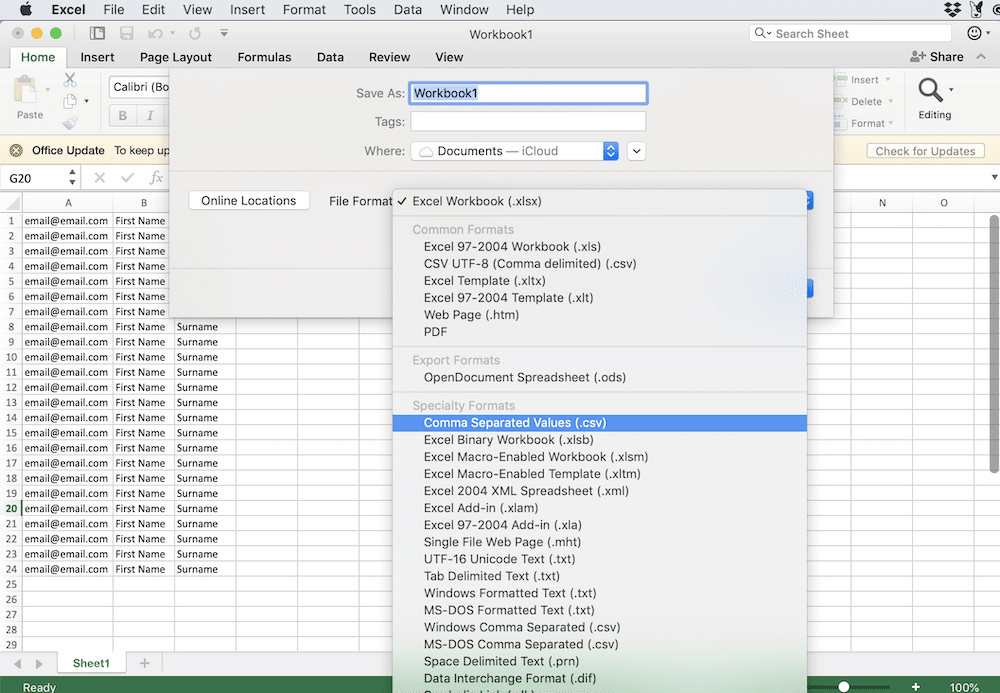Switch to the Page Layout tab
Screen dimensions: 1000x693
(x=175, y=57)
